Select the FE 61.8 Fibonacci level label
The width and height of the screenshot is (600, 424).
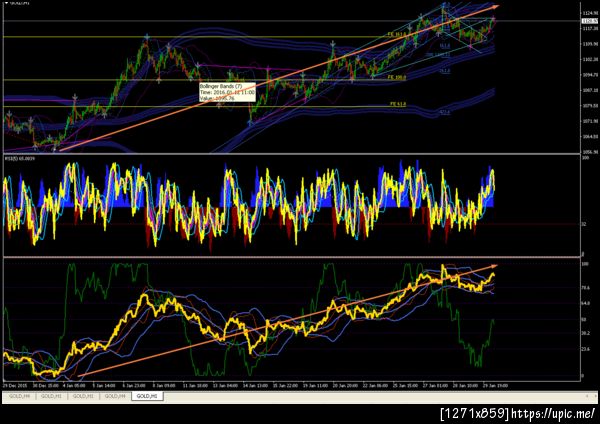[x=398, y=104]
